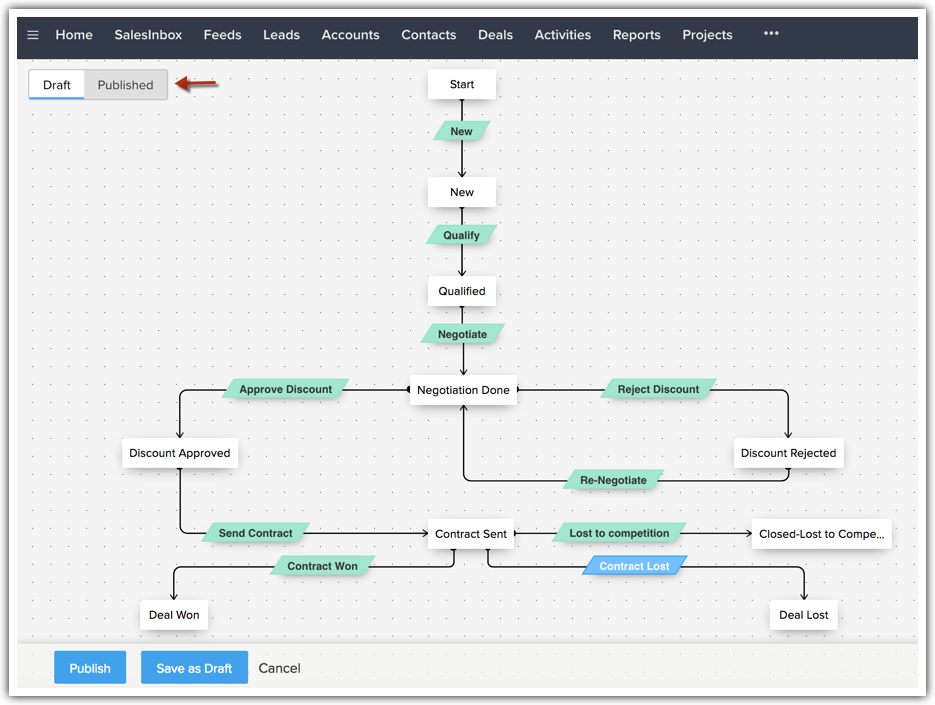Select the blue Contract Lost transition
This screenshot has height=705, width=935.
634,566
